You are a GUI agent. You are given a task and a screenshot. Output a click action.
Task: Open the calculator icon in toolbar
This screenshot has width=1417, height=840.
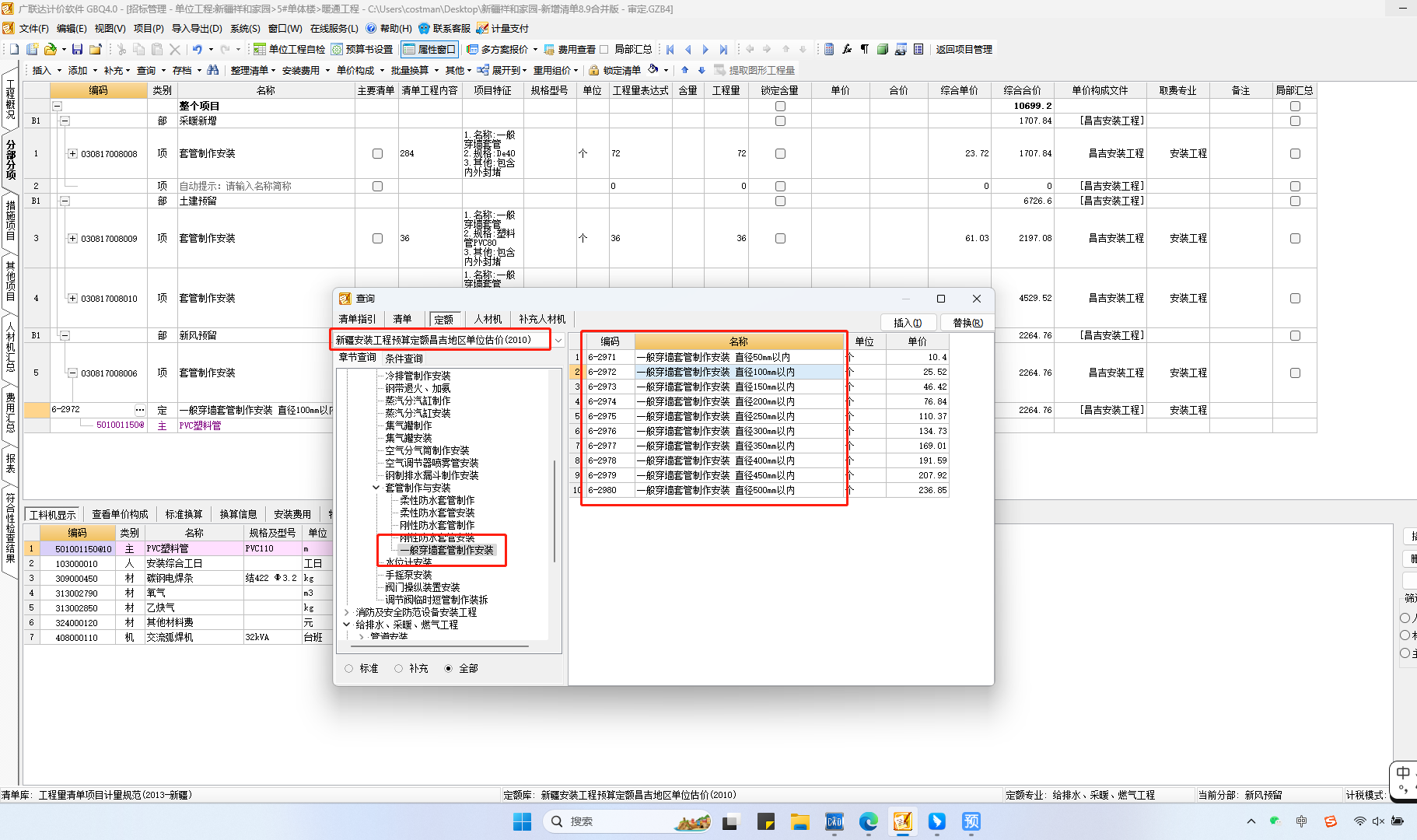pos(829,49)
